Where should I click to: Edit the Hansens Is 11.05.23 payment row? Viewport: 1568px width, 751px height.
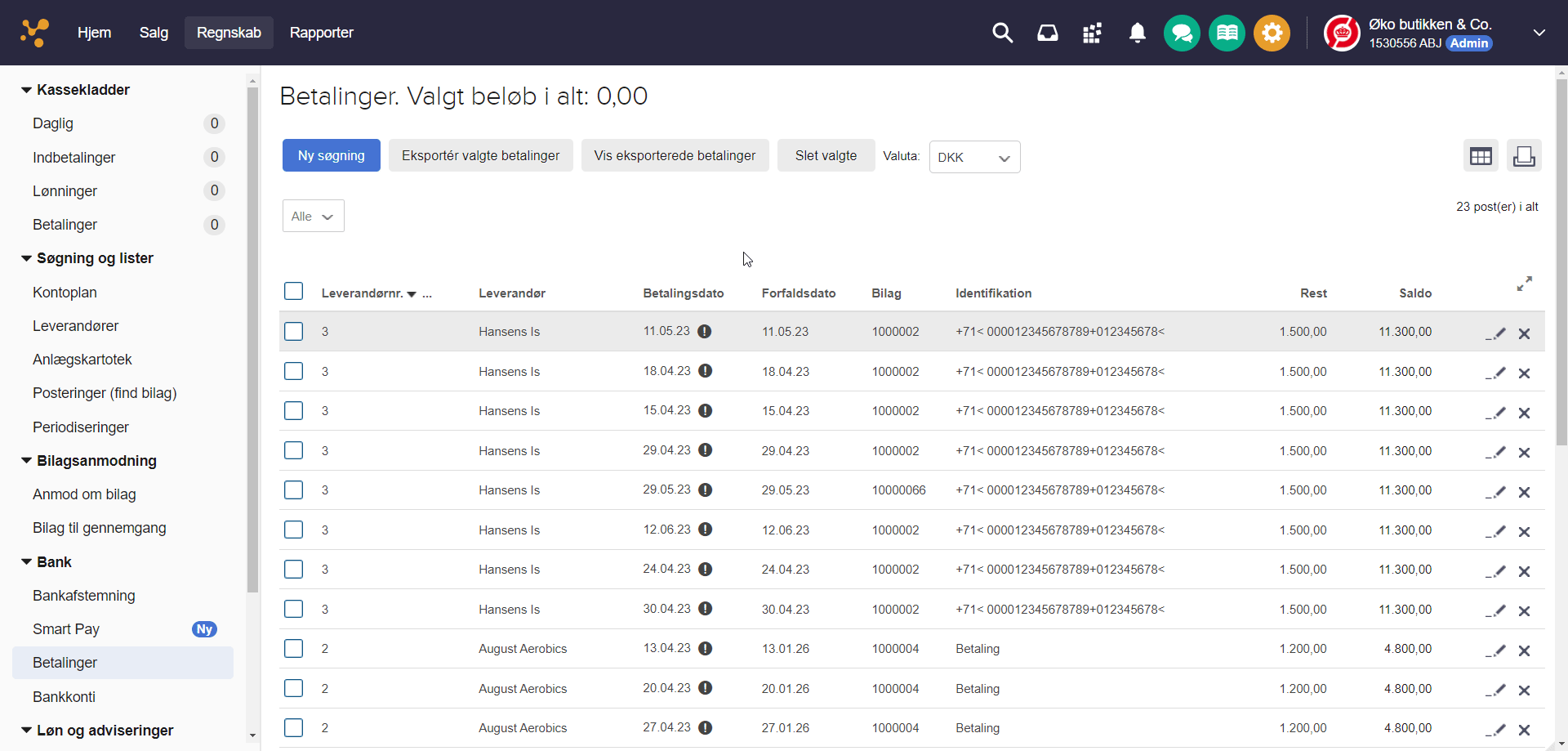[x=1495, y=333]
